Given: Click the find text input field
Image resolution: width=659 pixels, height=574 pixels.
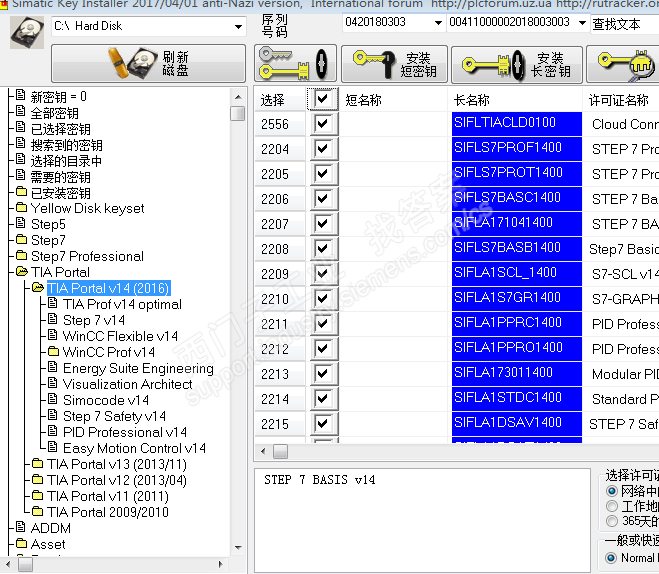Looking at the screenshot, I should pos(625,24).
